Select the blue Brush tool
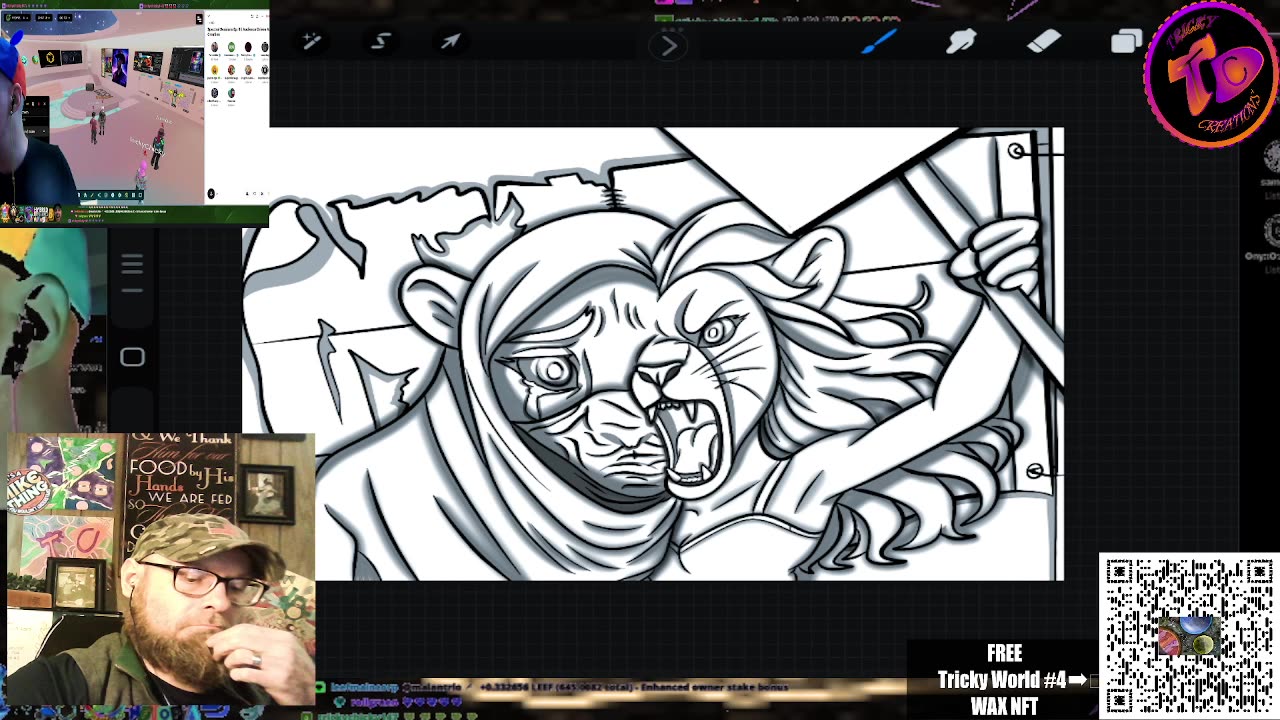 [879, 41]
